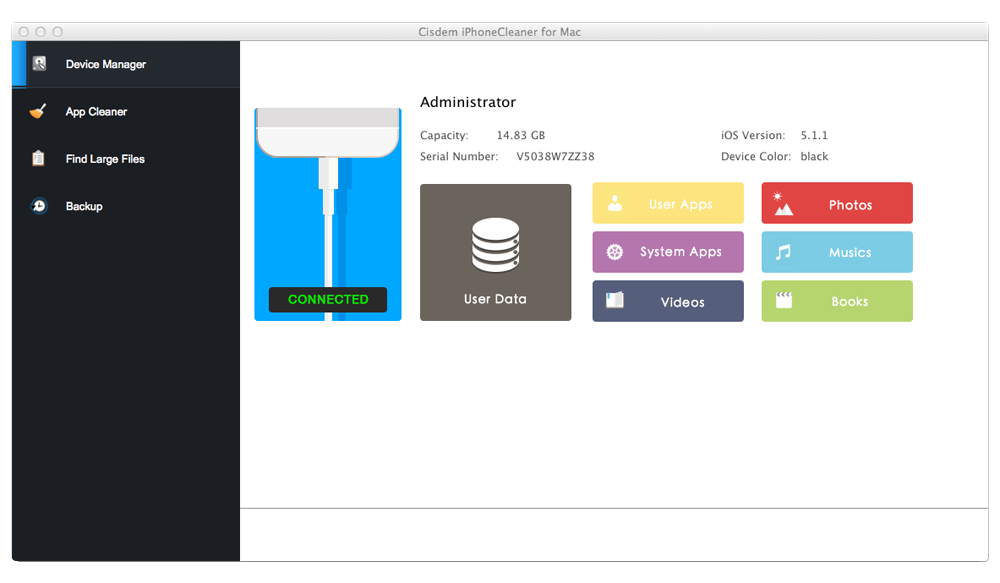Viewport: 1000px width, 583px height.
Task: Open User Apps via its person icon
Action: click(x=615, y=203)
